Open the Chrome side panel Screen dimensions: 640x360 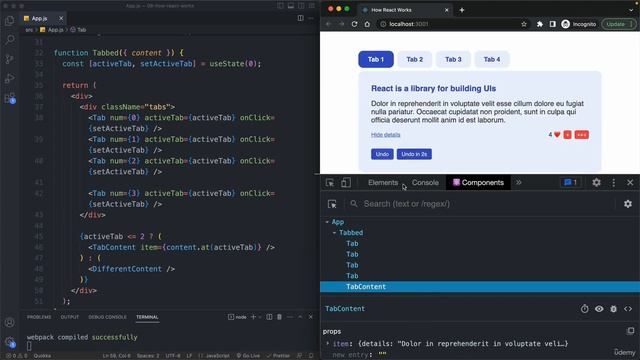pyautogui.click(x=553, y=24)
